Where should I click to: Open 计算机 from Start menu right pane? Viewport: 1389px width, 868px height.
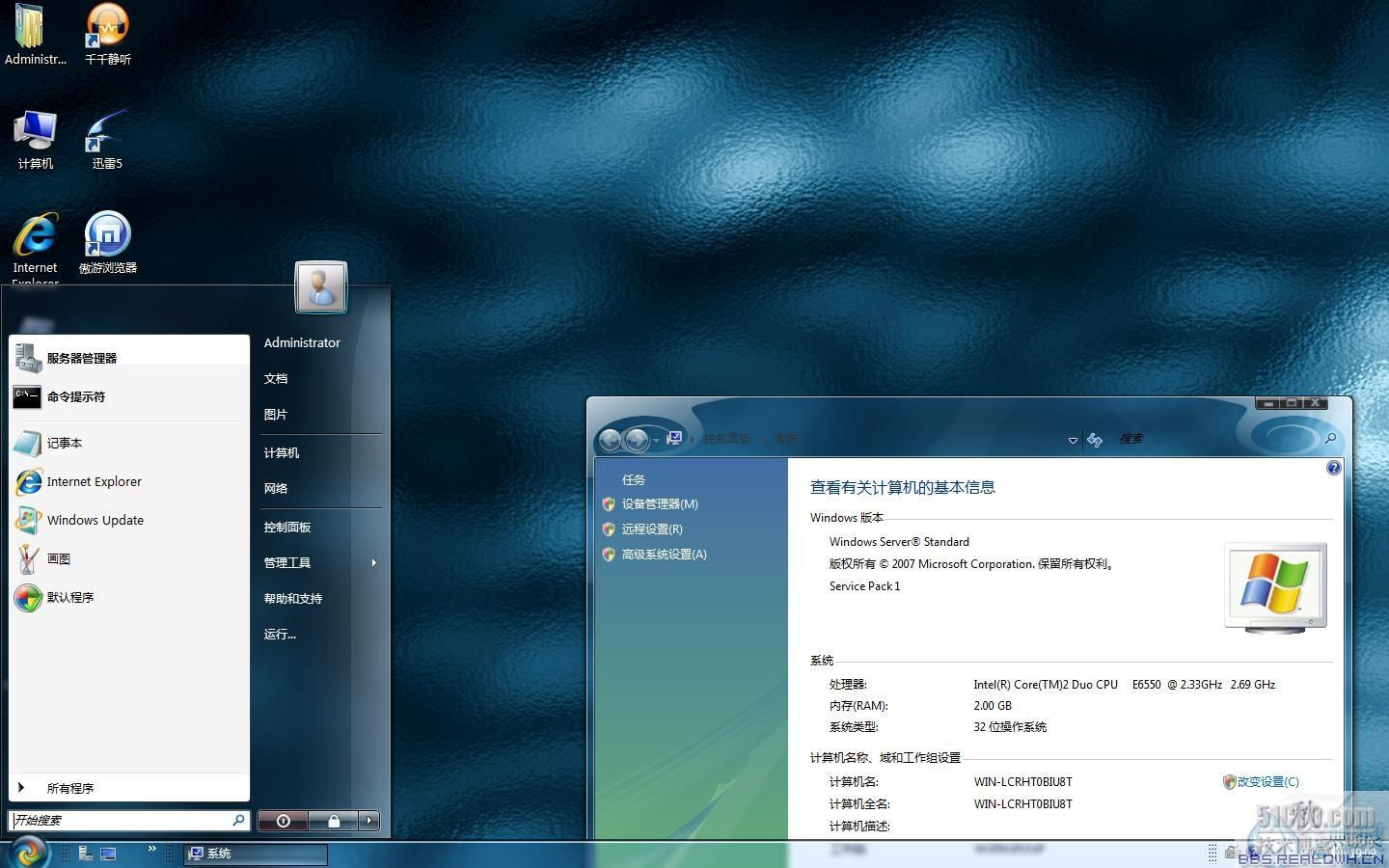coord(282,453)
